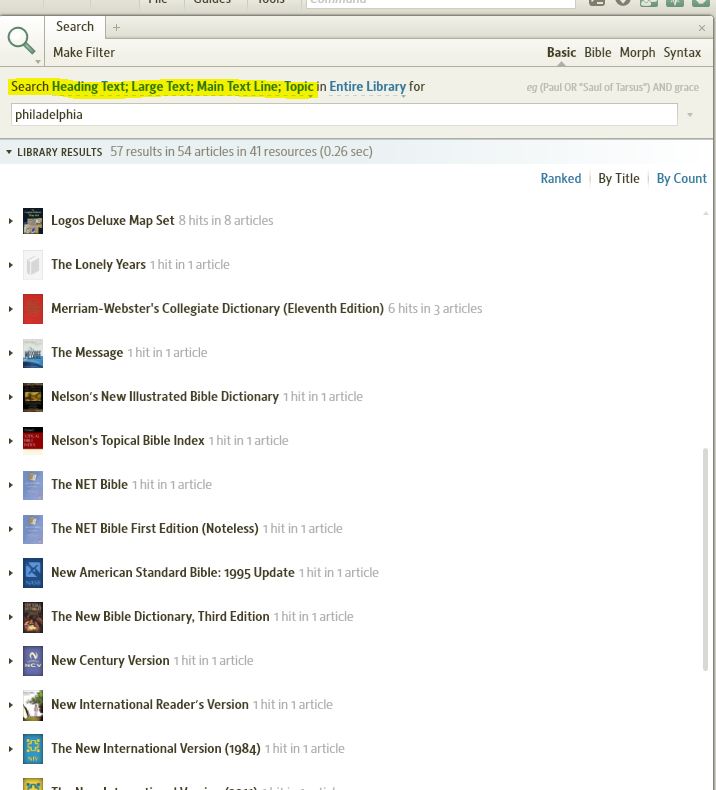716x790 pixels.
Task: Open the search fields dropdown (Heading Text…)
Action: [x=182, y=87]
